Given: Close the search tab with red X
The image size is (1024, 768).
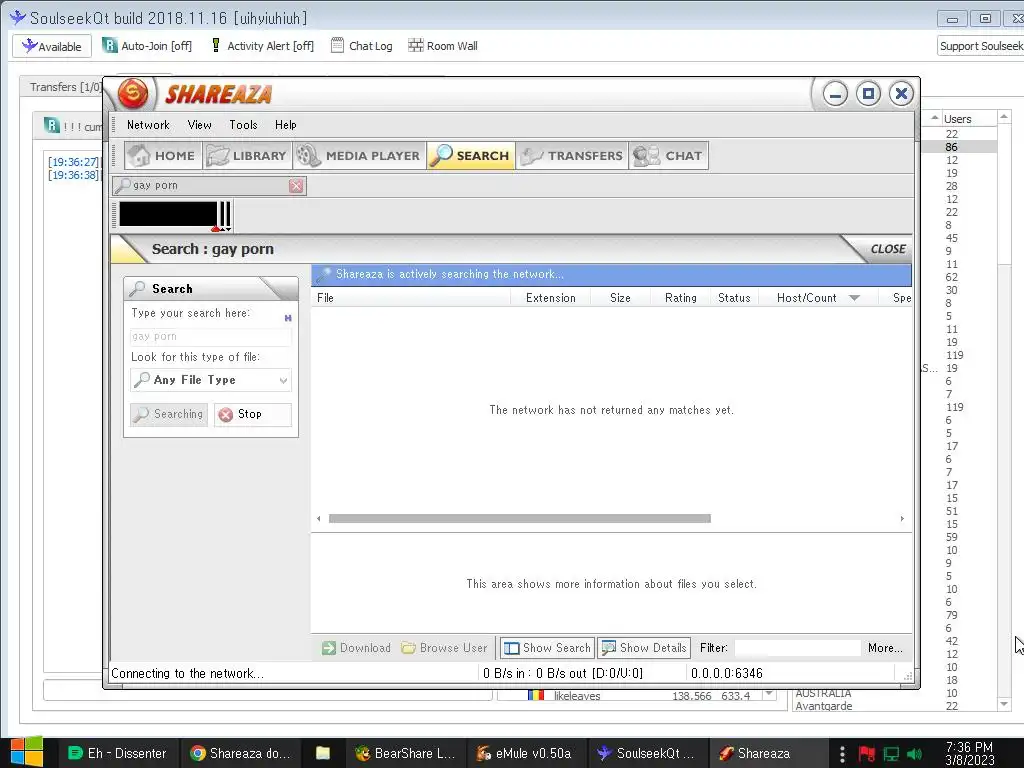Looking at the screenshot, I should click(296, 186).
